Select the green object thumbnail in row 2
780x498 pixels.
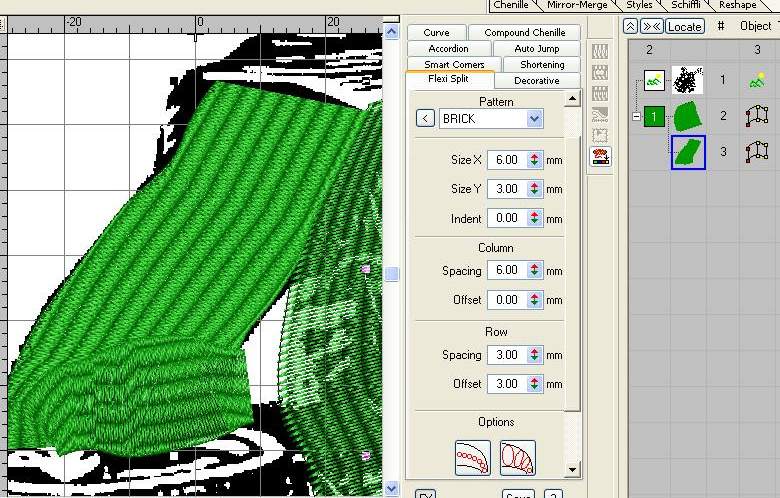688,116
